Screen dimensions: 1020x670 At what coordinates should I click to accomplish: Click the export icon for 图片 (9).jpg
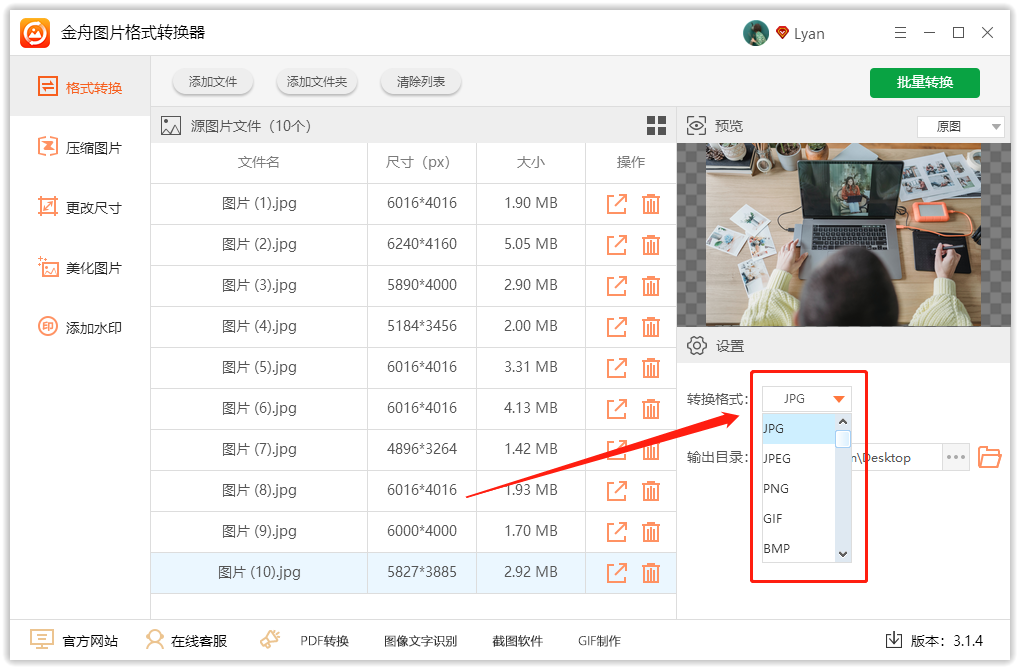(x=617, y=531)
